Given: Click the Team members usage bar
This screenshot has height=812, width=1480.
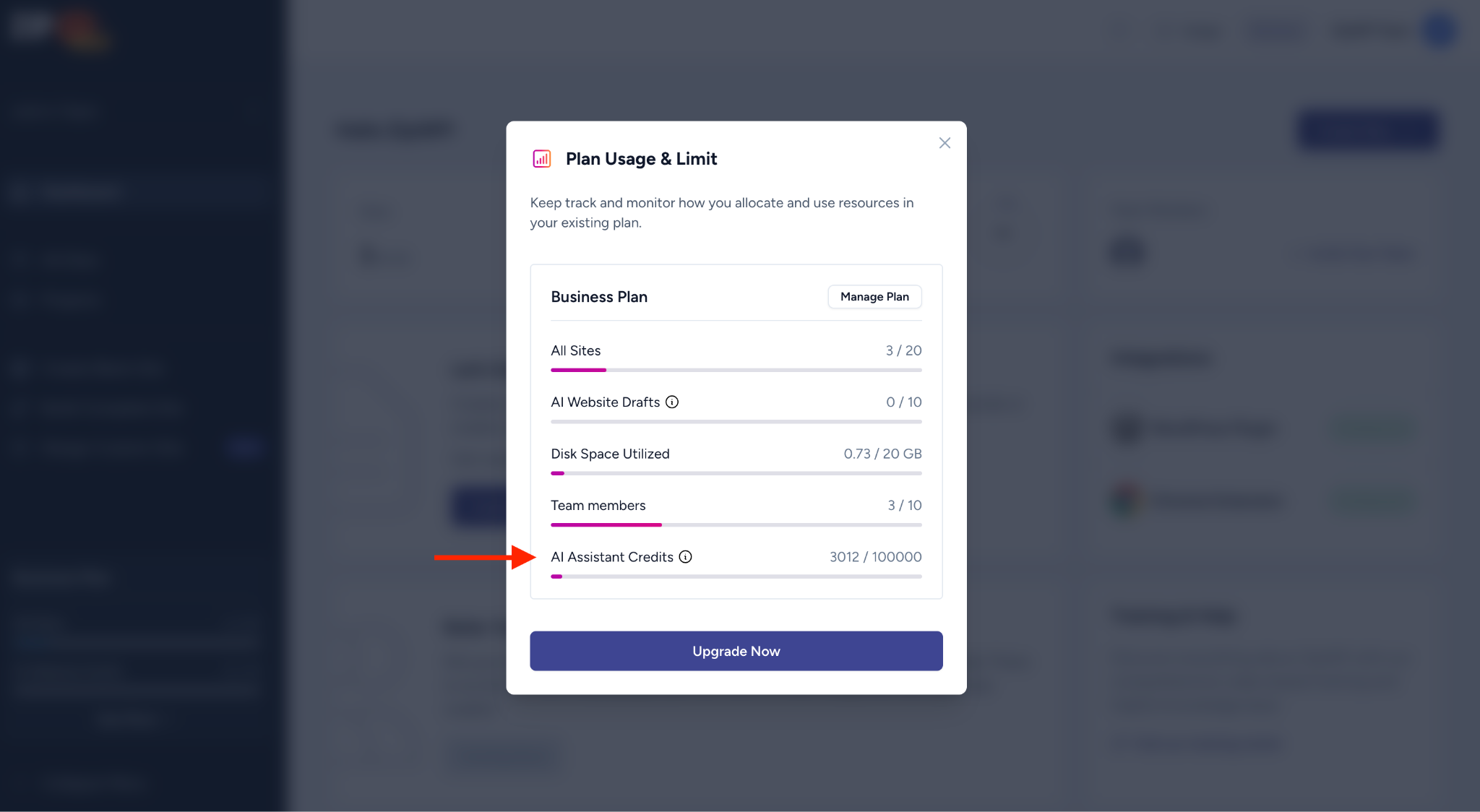Looking at the screenshot, I should [x=736, y=525].
